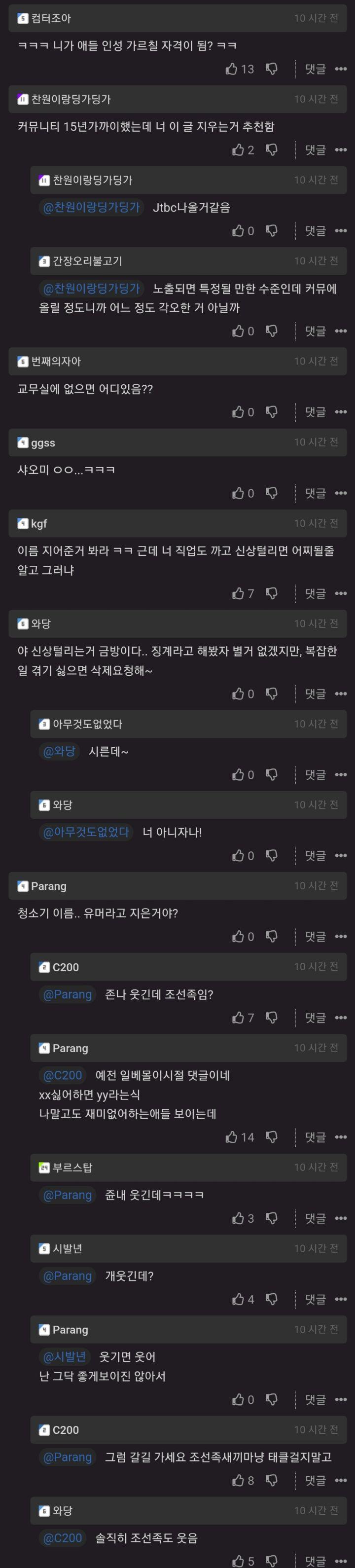Upvote 번째의자아's 교무실 comment
This screenshot has height=1568, width=355.
(x=238, y=412)
